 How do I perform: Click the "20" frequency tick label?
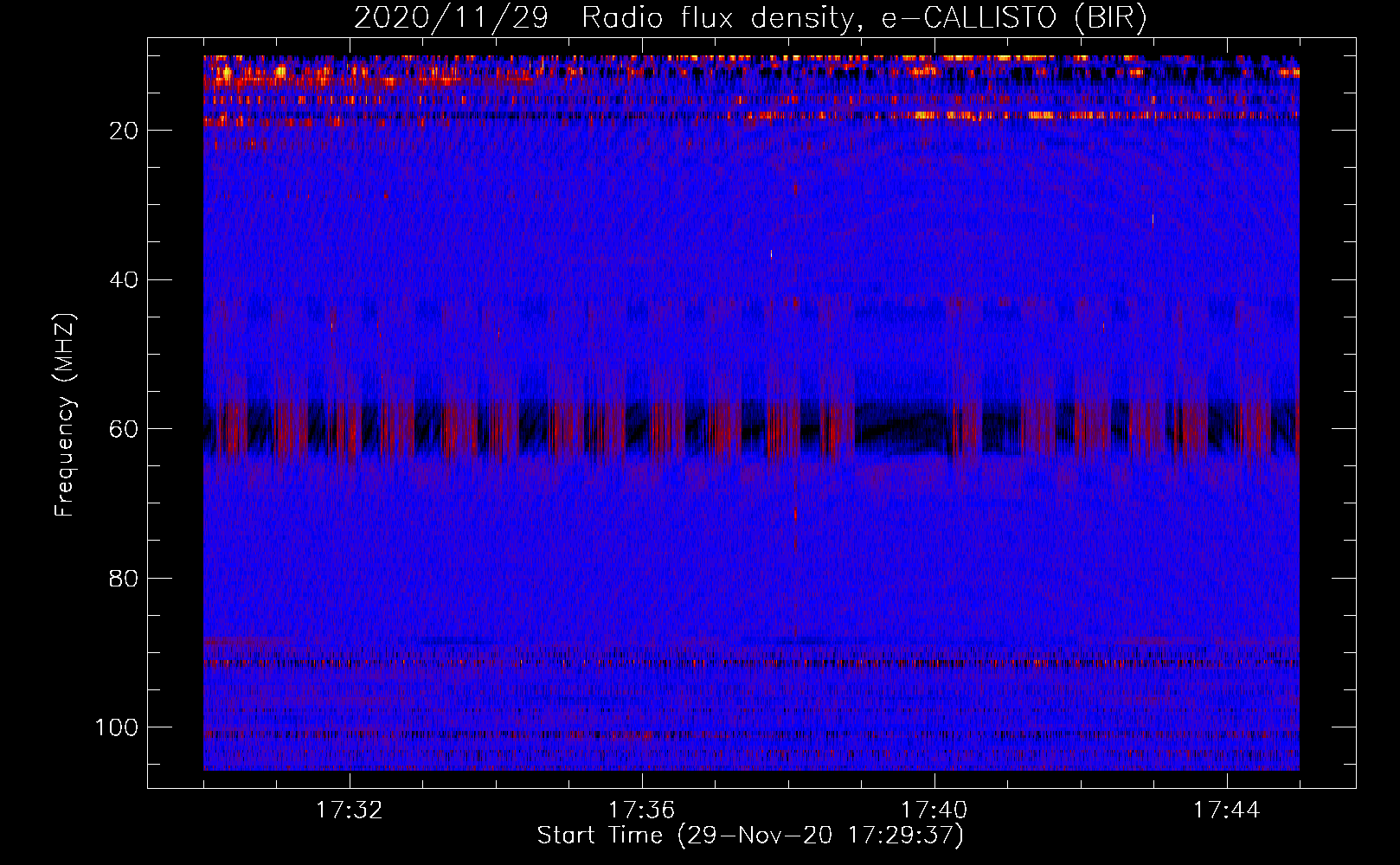125,131
